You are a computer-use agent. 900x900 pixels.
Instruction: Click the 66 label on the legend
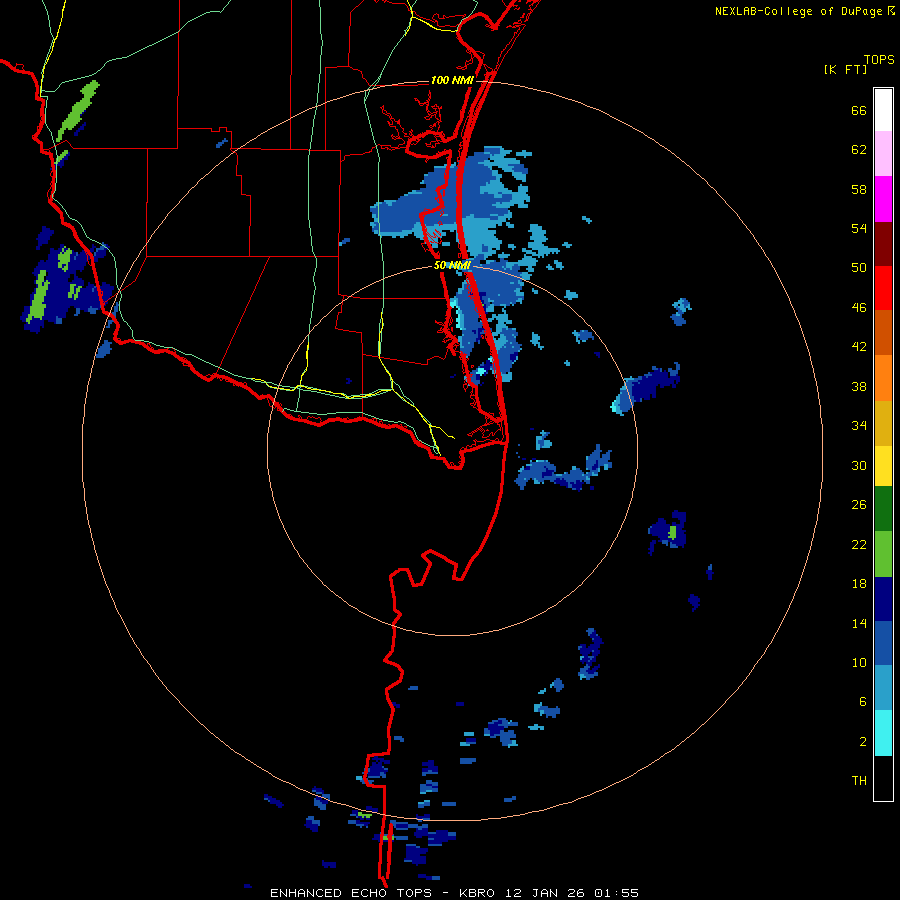tap(859, 110)
